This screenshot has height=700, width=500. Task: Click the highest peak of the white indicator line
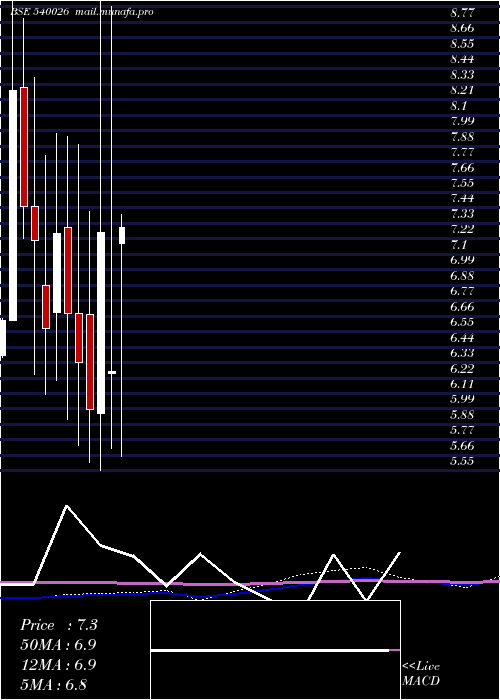pos(67,506)
